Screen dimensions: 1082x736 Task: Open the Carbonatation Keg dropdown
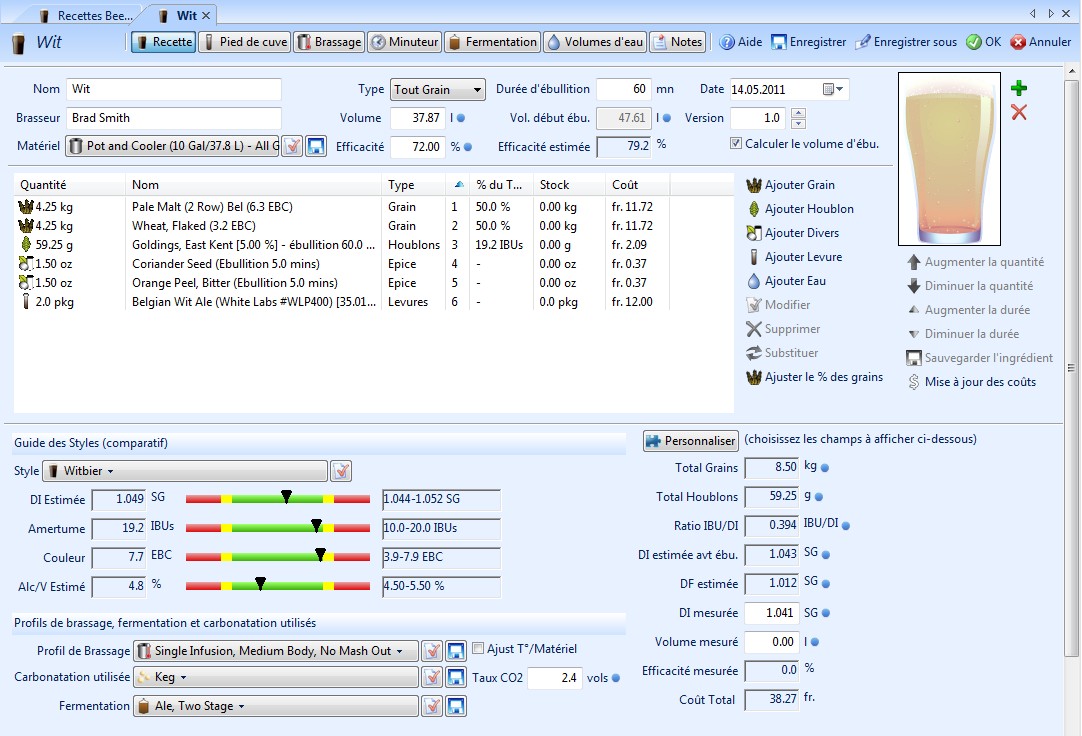[x=275, y=678]
